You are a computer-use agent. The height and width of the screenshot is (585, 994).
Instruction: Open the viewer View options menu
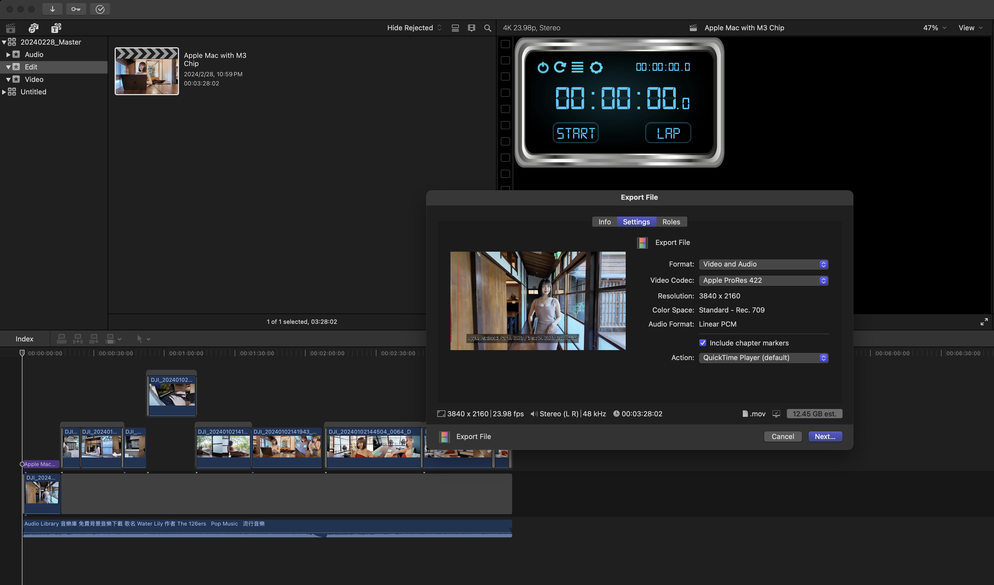[x=970, y=28]
